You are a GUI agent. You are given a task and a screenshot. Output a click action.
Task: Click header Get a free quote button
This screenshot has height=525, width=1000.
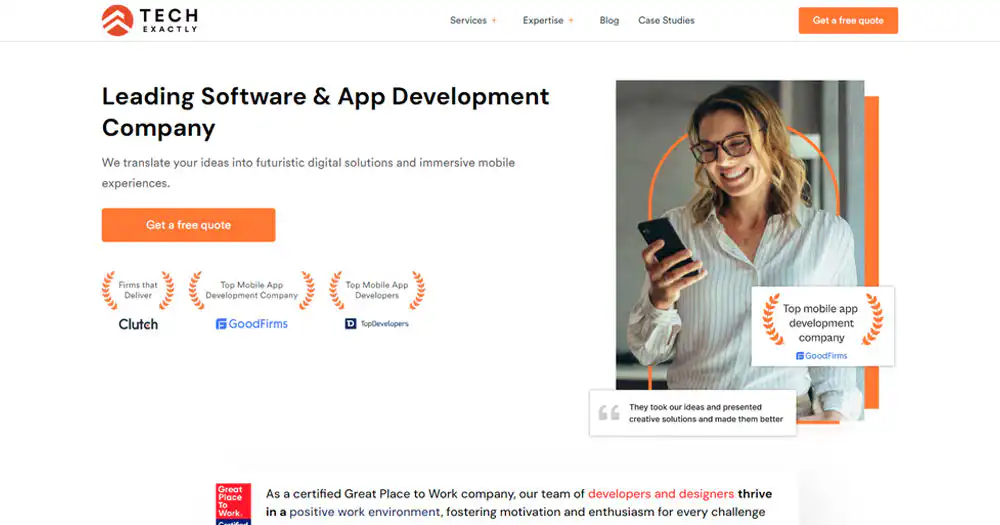point(848,20)
